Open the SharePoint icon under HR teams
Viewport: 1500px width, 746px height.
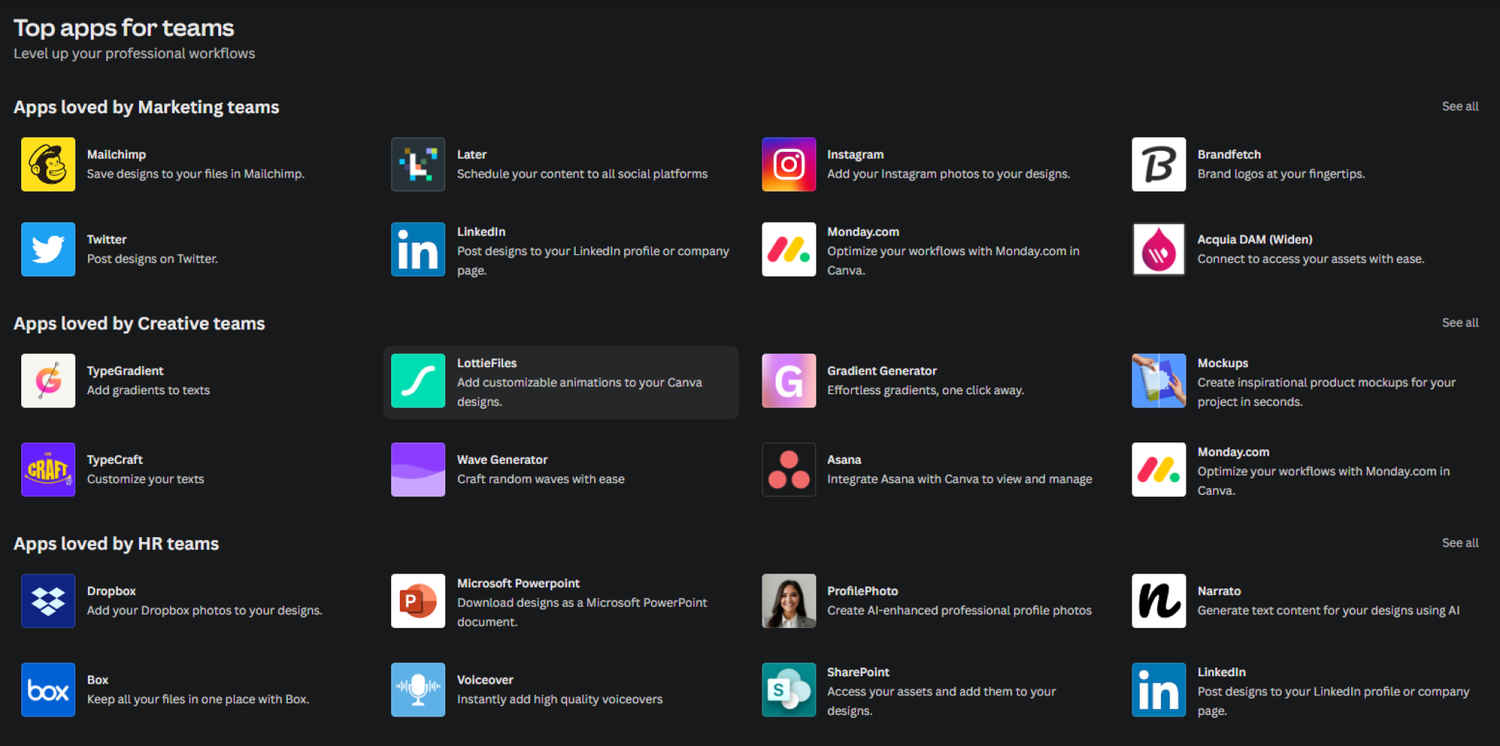coord(788,689)
